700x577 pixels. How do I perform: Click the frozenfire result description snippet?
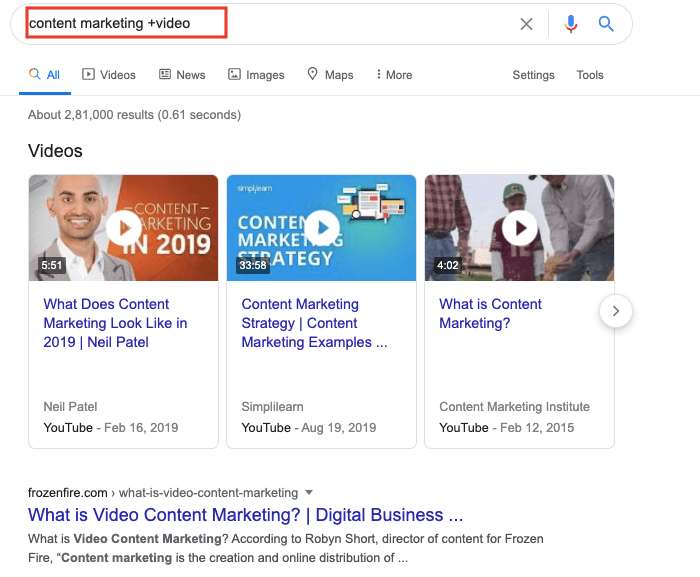click(286, 548)
